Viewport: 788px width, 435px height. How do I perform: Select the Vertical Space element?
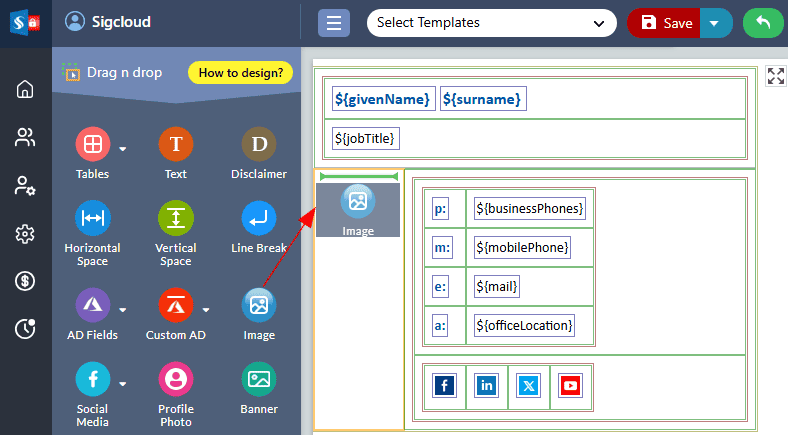[x=176, y=219]
